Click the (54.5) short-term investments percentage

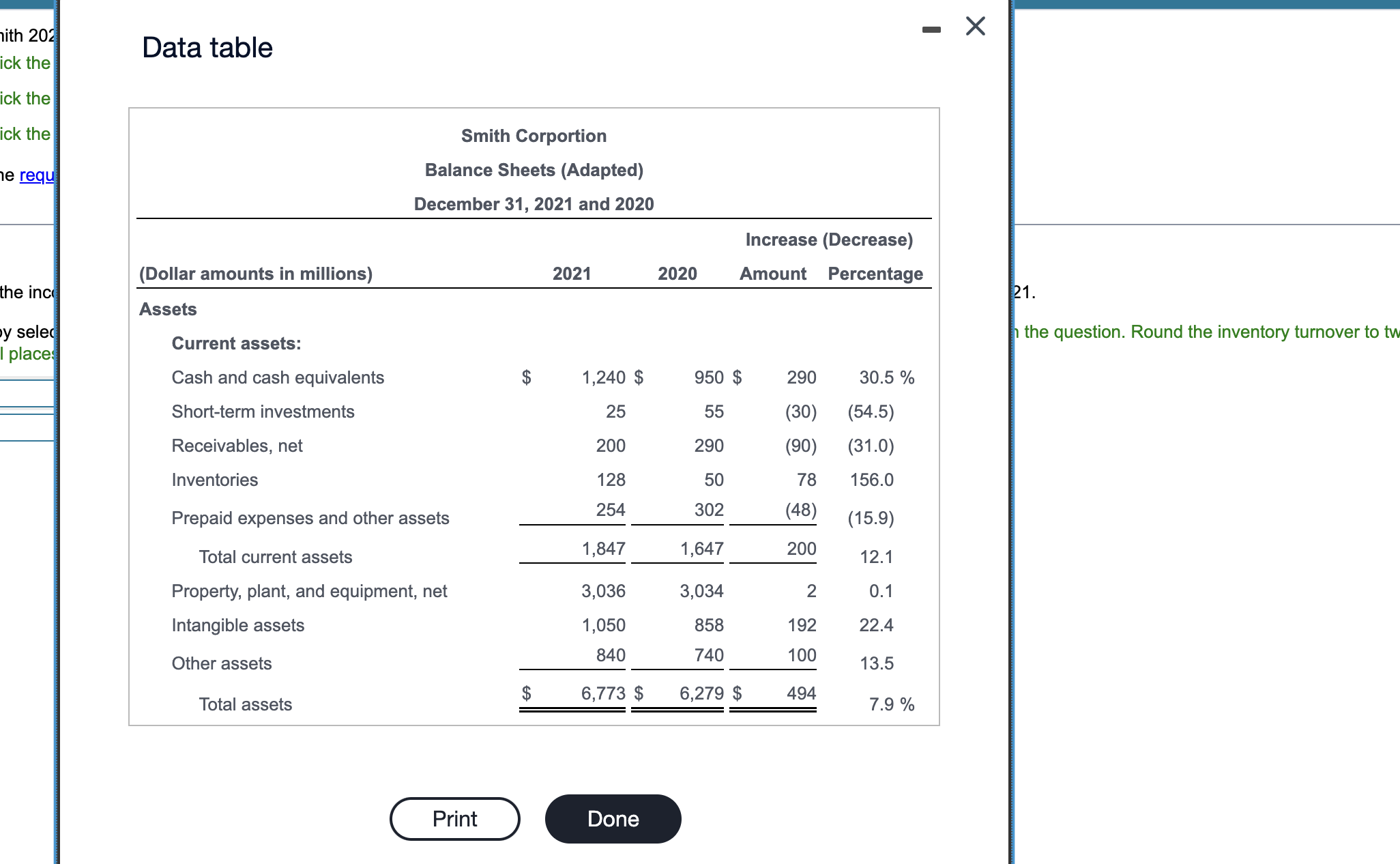(x=871, y=412)
